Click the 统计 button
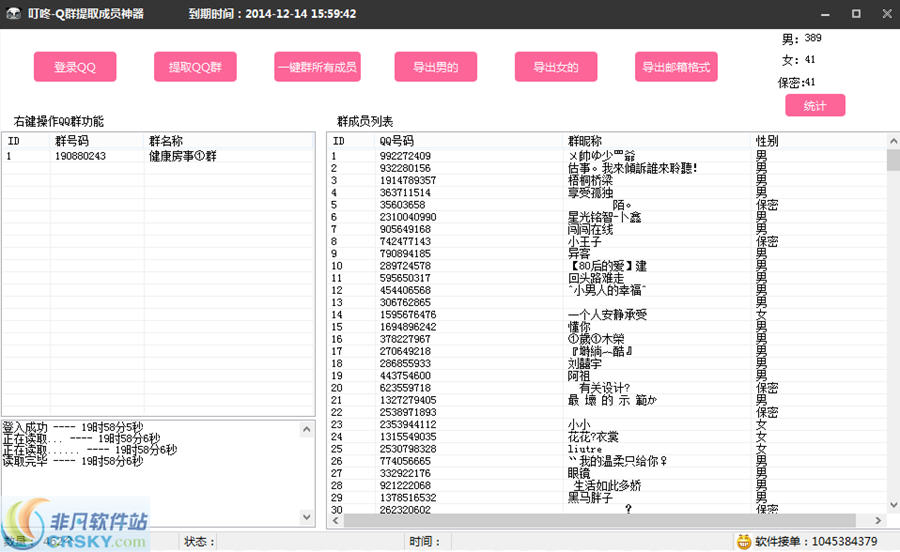 (815, 106)
